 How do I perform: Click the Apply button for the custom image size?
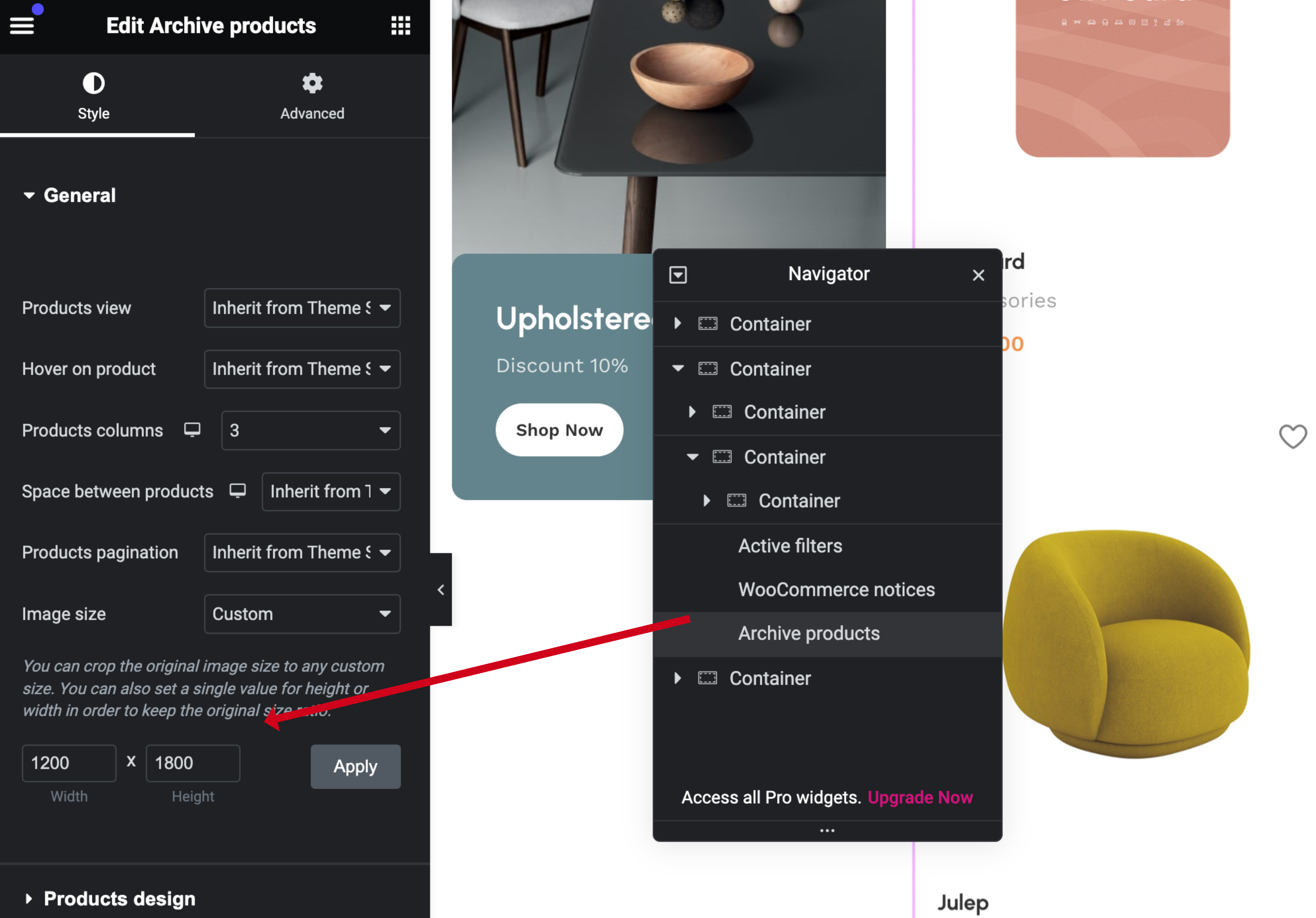tap(355, 766)
